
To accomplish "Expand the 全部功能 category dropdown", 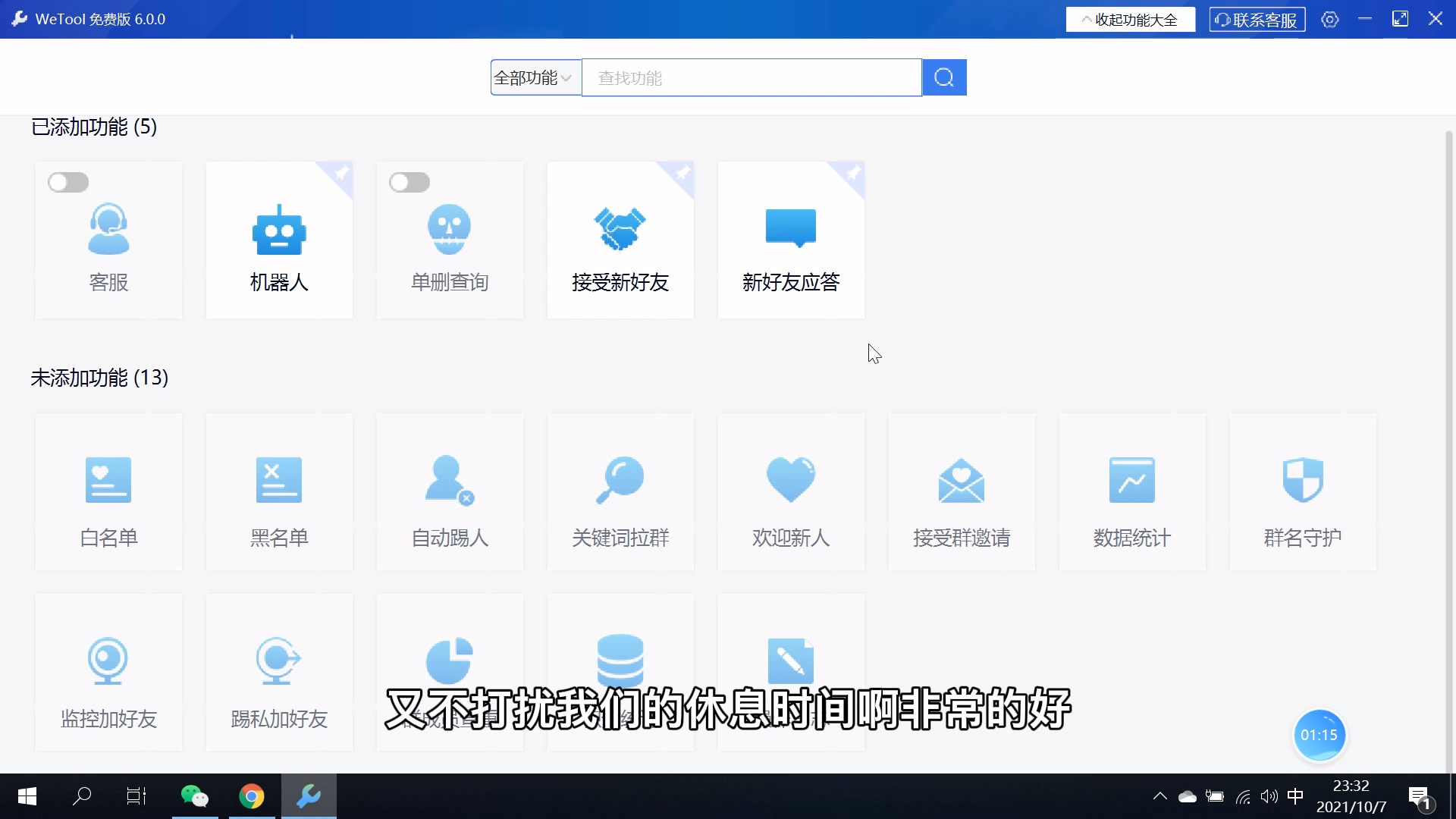I will 535,77.
